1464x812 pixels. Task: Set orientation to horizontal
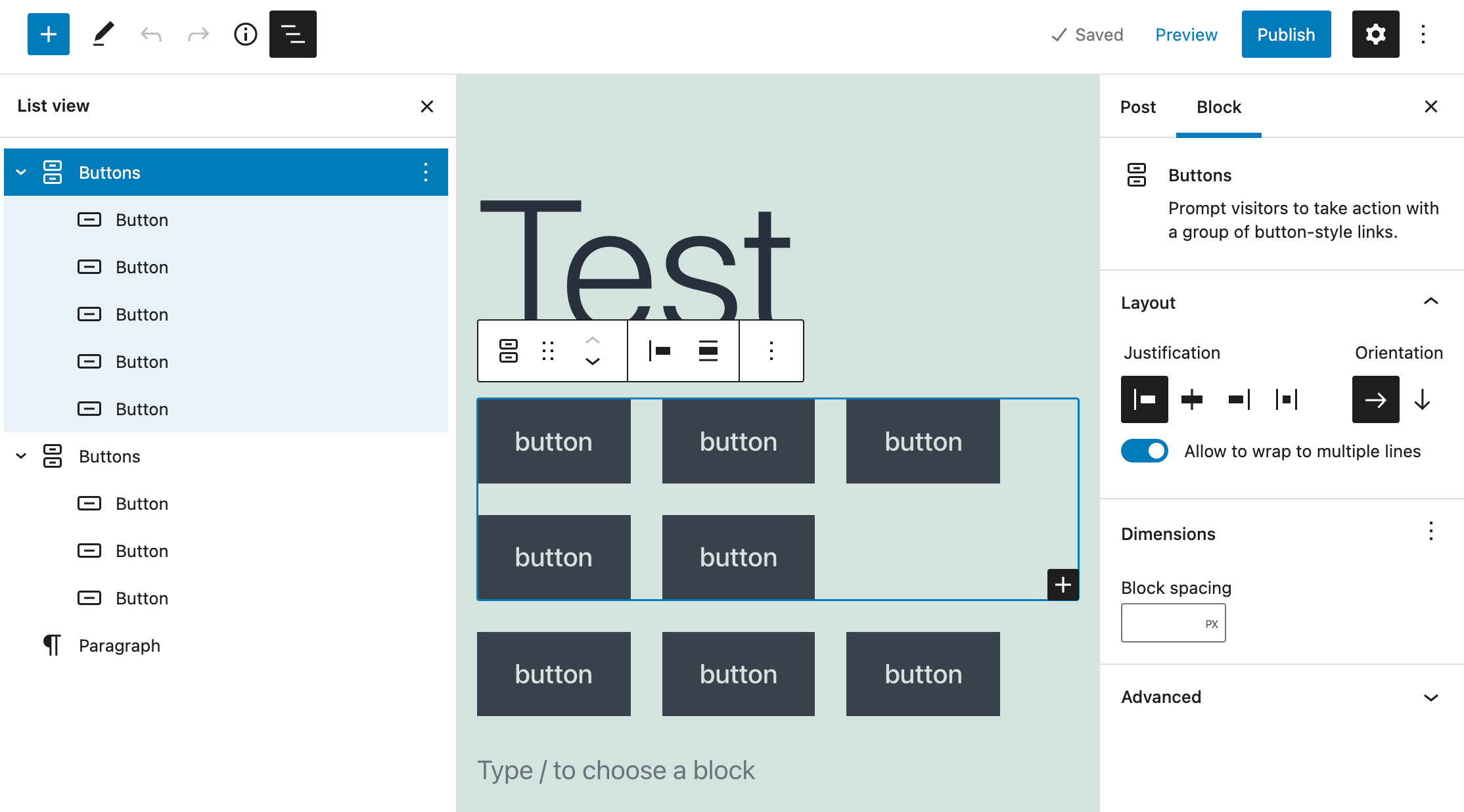pyautogui.click(x=1376, y=399)
